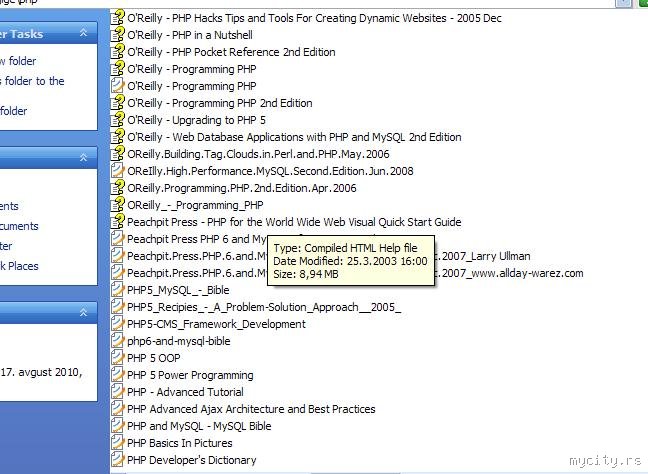Image resolution: width=648 pixels, height=474 pixels.
Task: Click the CHM icon for O'Reilly PHP Hacks Tips
Action: tap(118, 18)
